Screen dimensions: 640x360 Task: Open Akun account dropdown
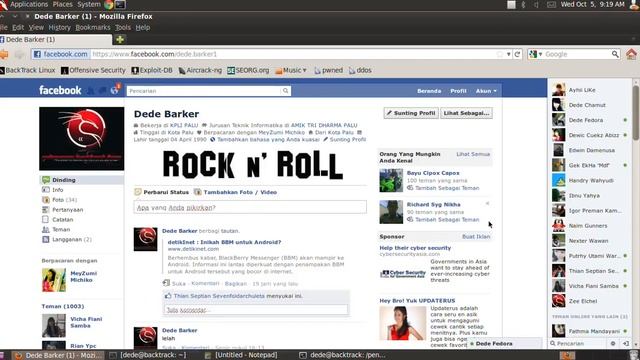click(x=486, y=91)
